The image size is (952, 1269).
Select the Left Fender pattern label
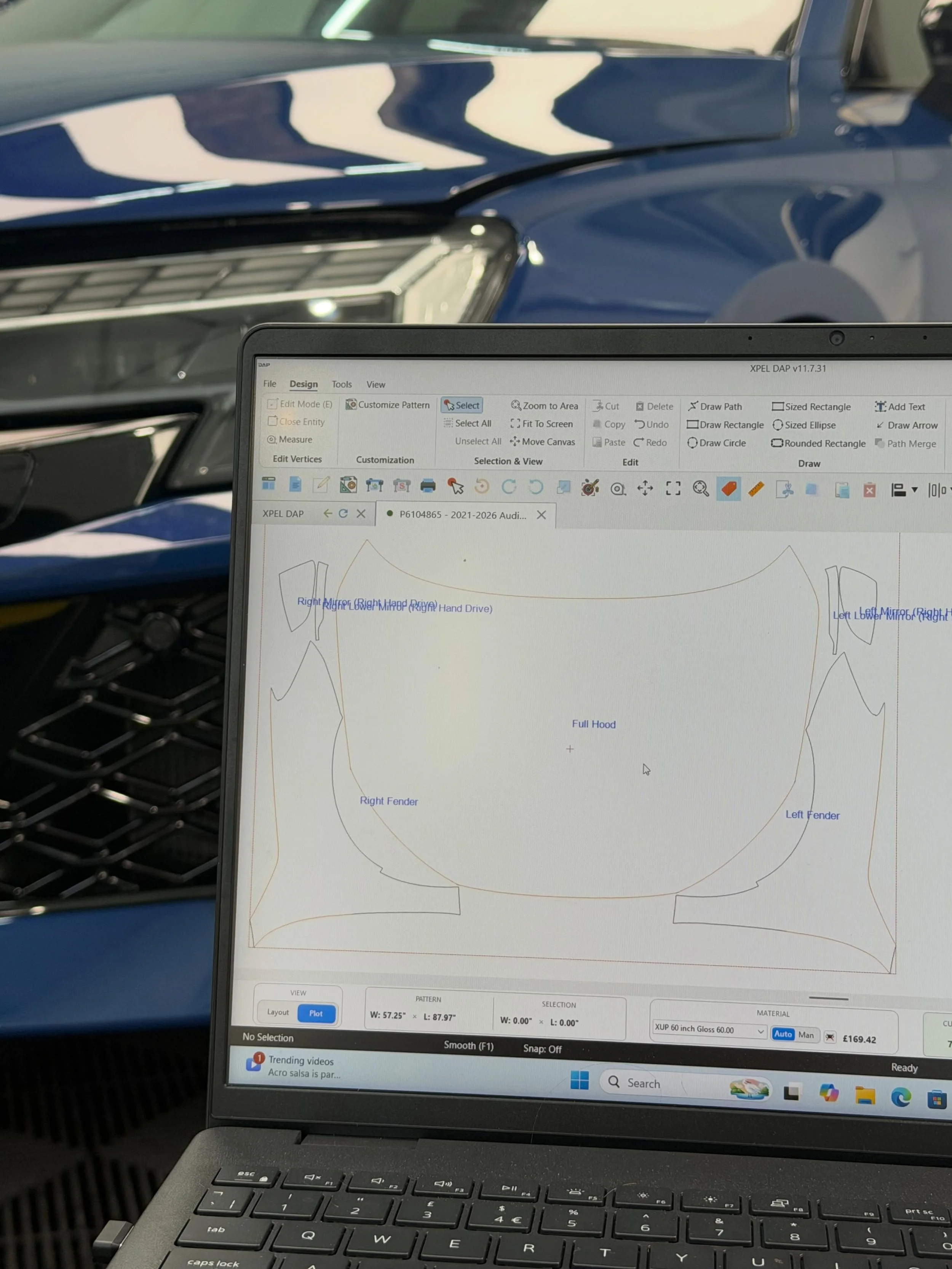pyautogui.click(x=812, y=815)
